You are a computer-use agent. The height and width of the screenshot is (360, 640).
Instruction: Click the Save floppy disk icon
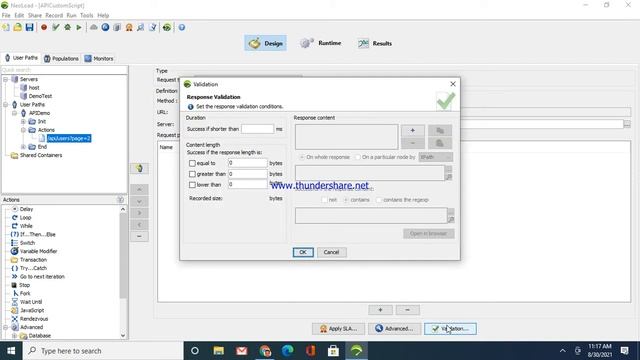[x=29, y=27]
